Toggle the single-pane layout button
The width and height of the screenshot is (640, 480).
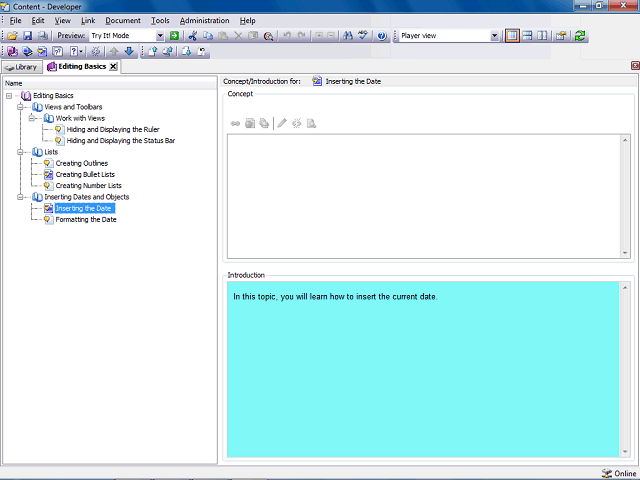(x=512, y=36)
